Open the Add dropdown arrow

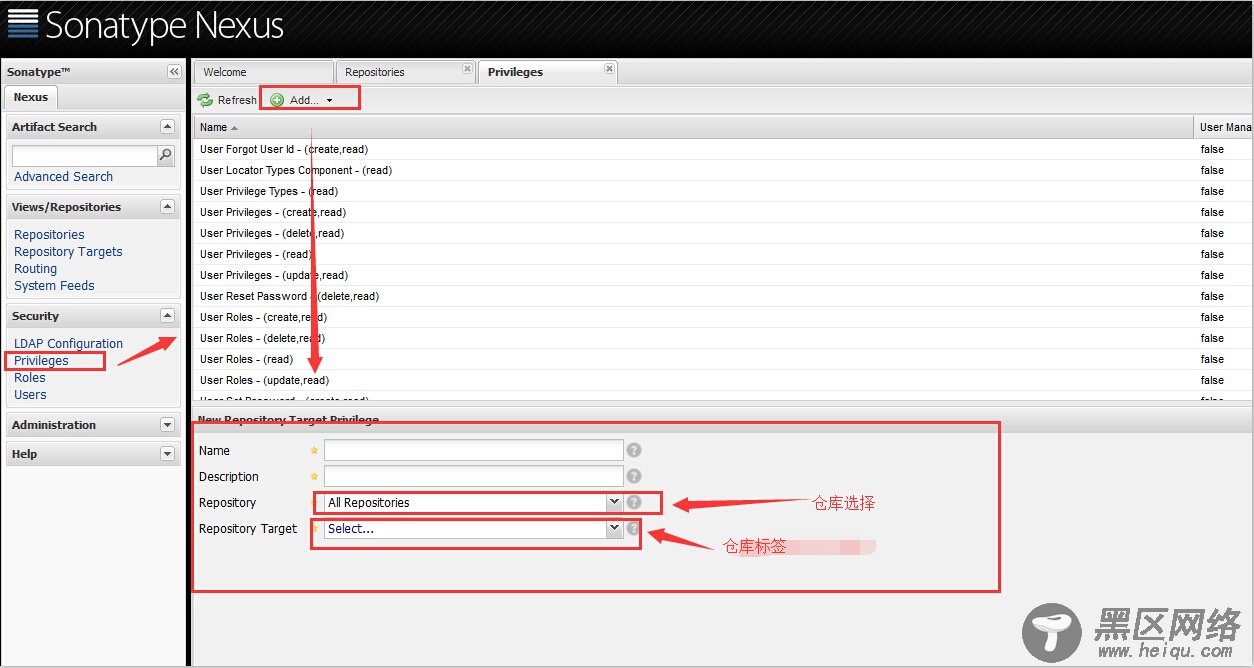tap(330, 101)
